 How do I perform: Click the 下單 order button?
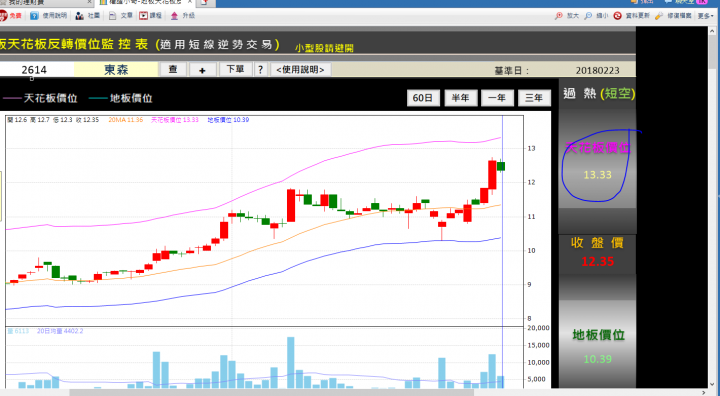[x=235, y=69]
